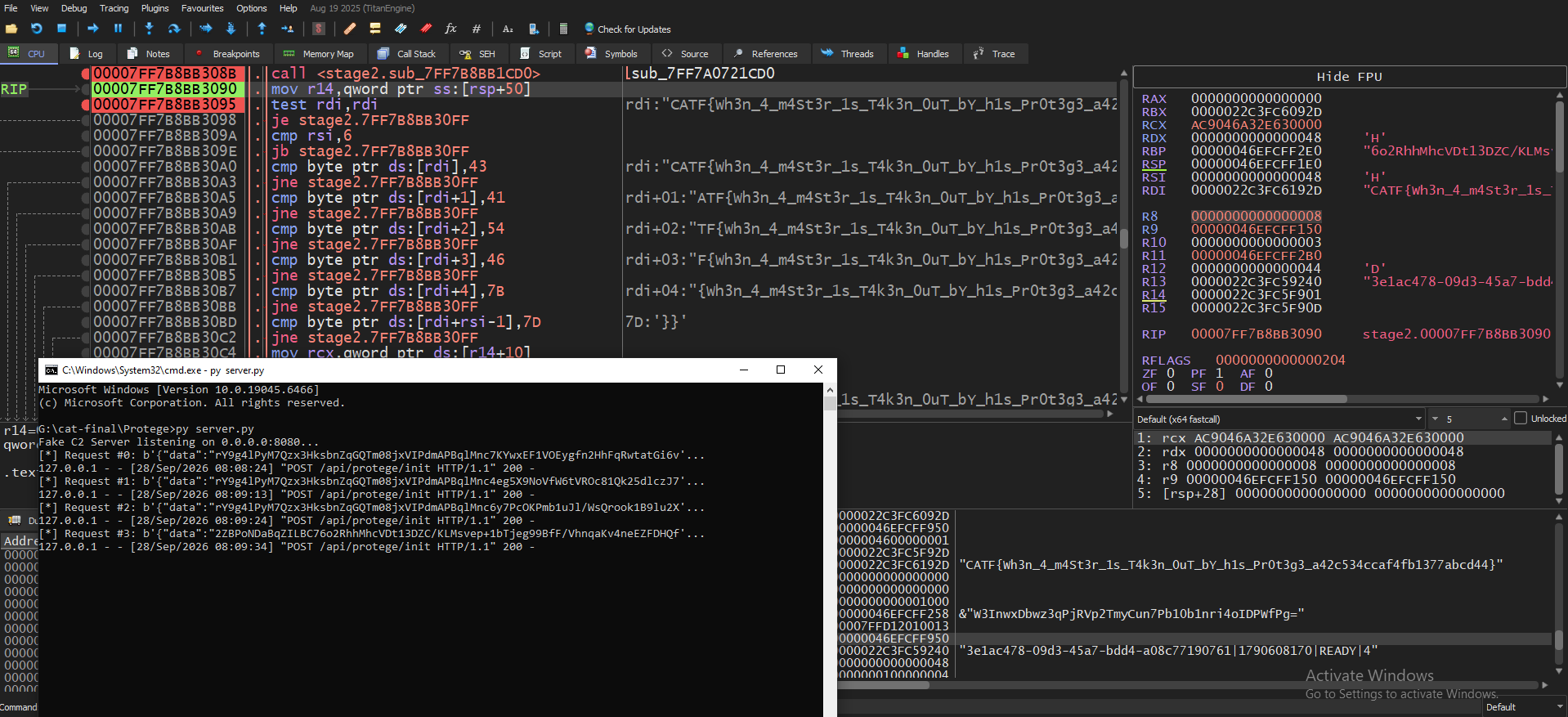Image resolution: width=1568 pixels, height=717 pixels.
Task: Click the cmd.exe window vertical scrollbar
Action: click(x=830, y=548)
